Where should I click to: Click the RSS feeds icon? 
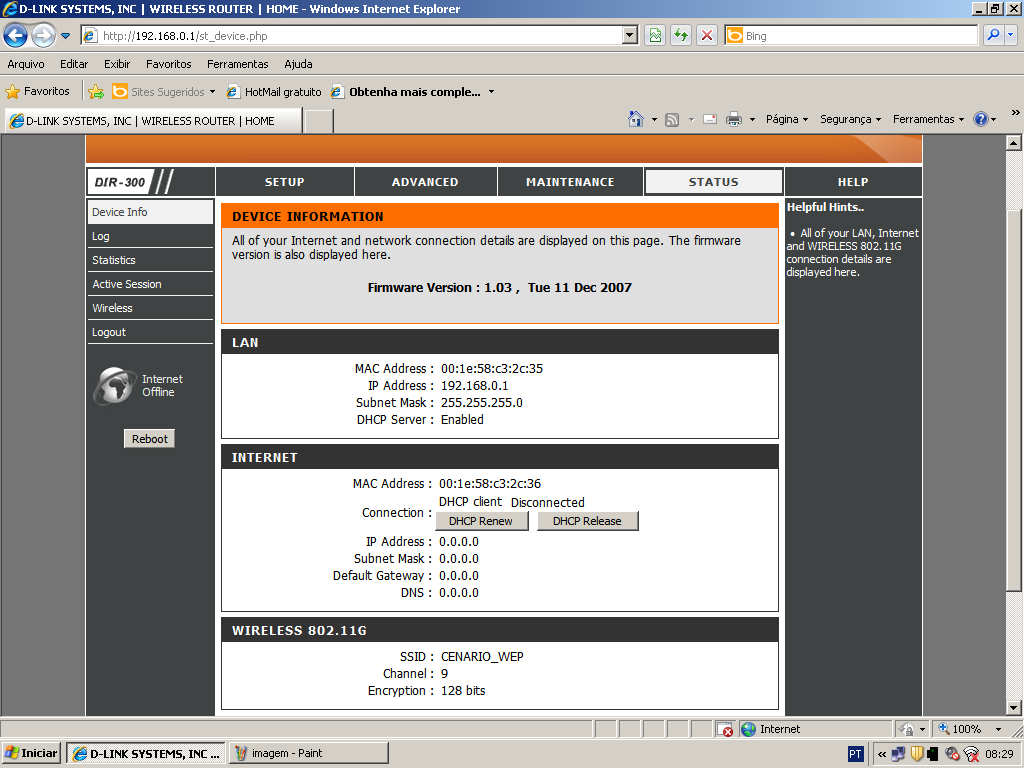tap(672, 120)
